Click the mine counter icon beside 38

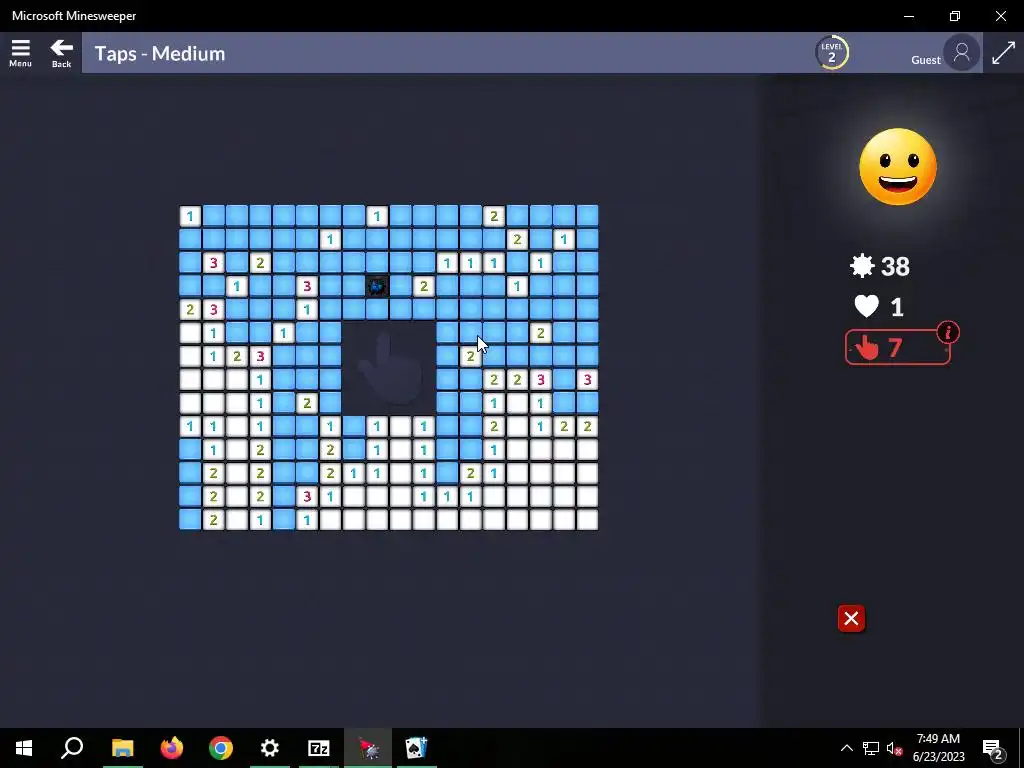pos(862,266)
